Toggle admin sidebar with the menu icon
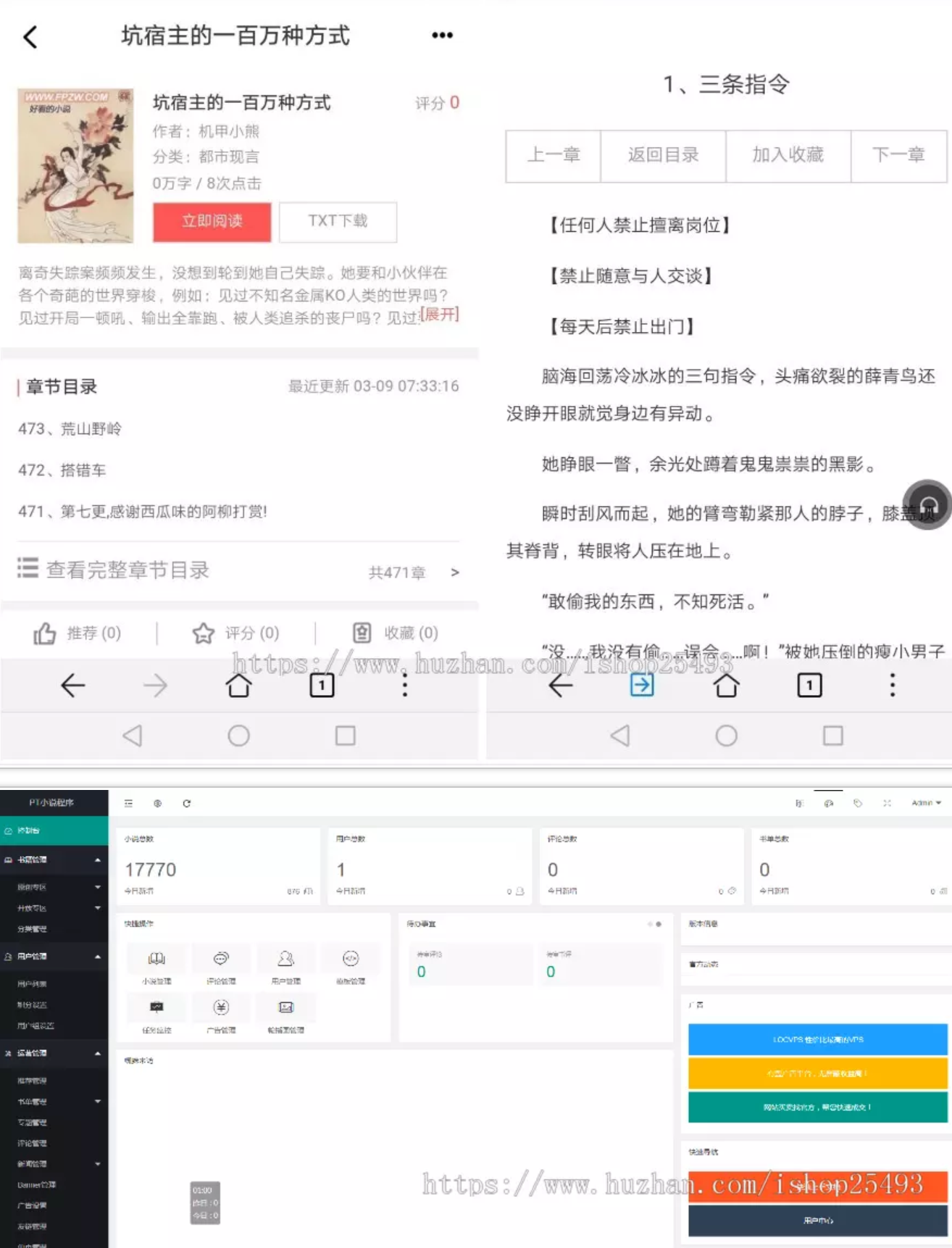The height and width of the screenshot is (1248, 952). (128, 803)
